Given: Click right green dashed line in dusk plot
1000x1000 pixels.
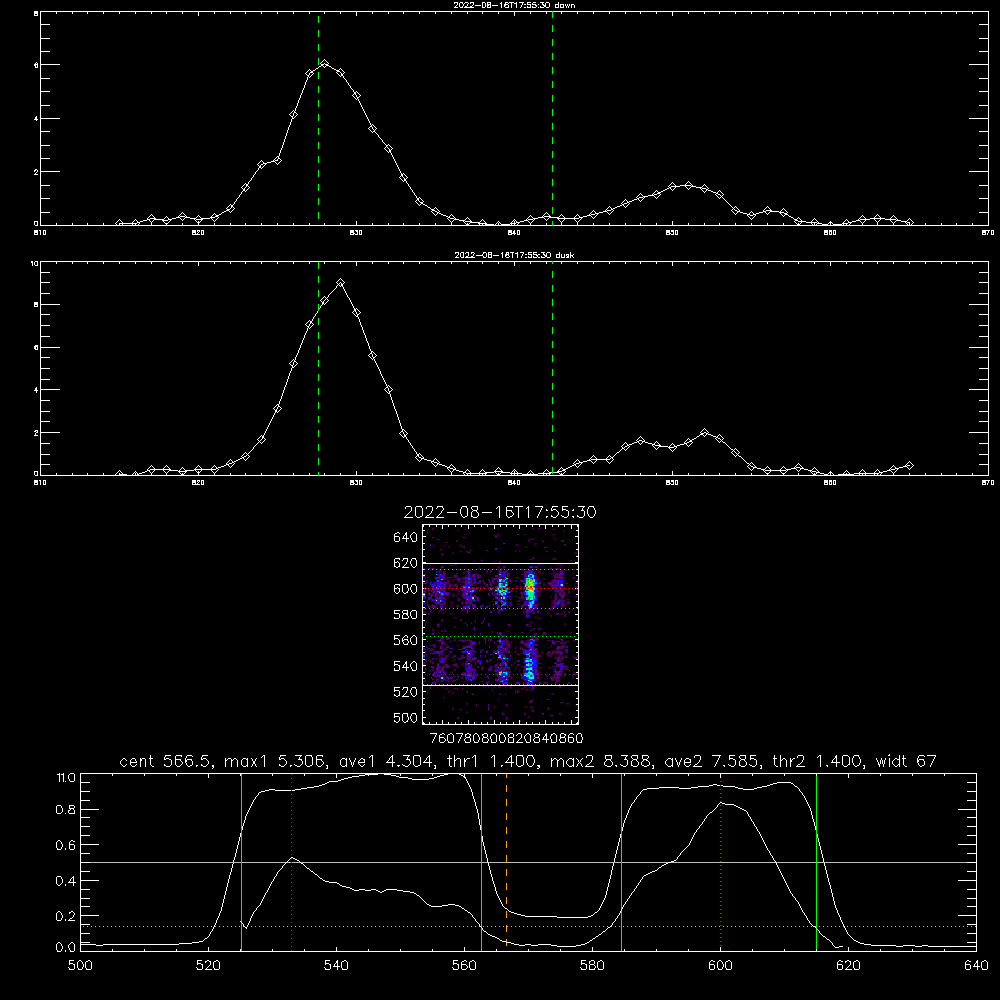Looking at the screenshot, I should coord(552,369).
